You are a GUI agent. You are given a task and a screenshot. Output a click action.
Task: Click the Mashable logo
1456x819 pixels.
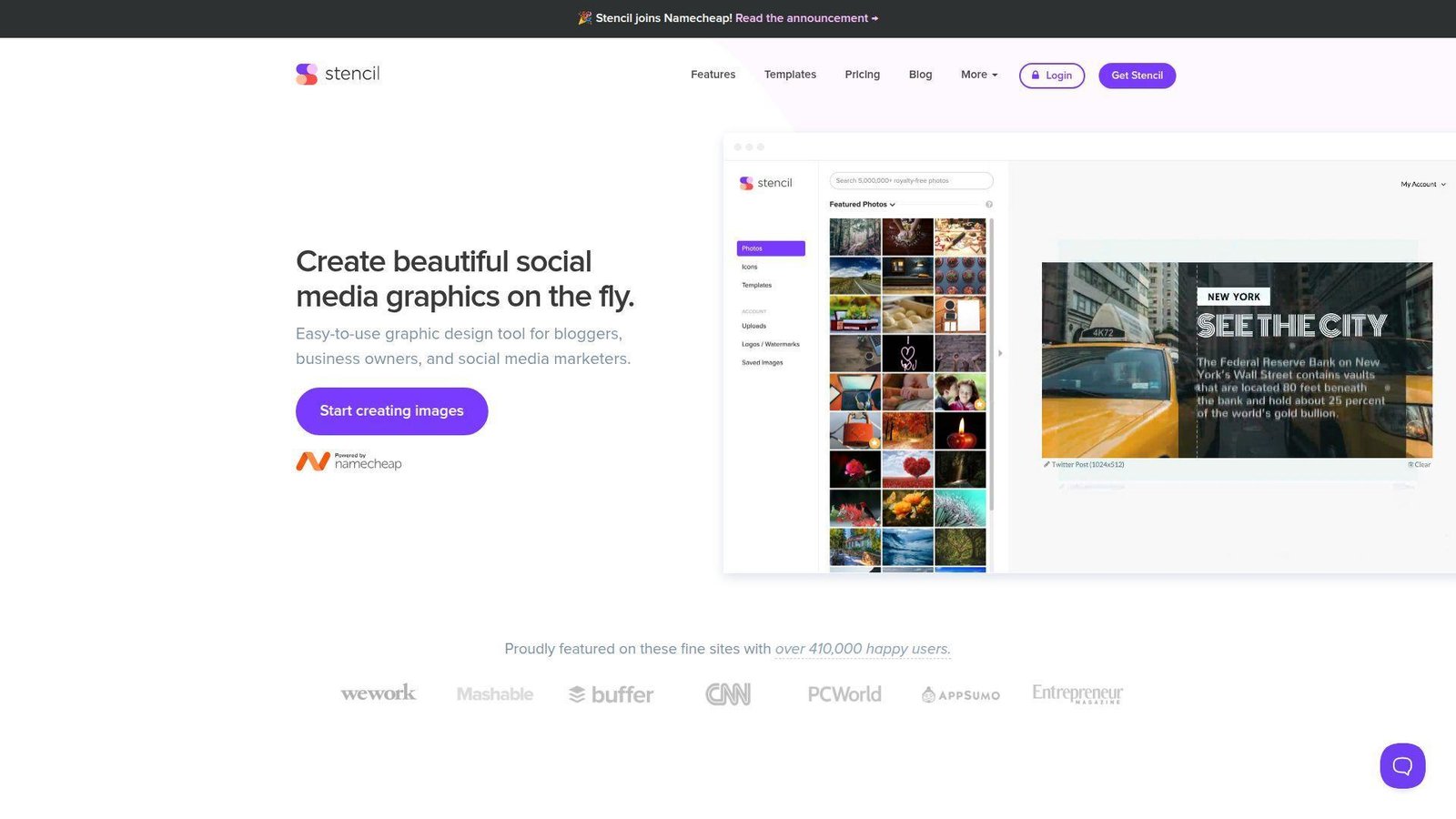pos(495,694)
